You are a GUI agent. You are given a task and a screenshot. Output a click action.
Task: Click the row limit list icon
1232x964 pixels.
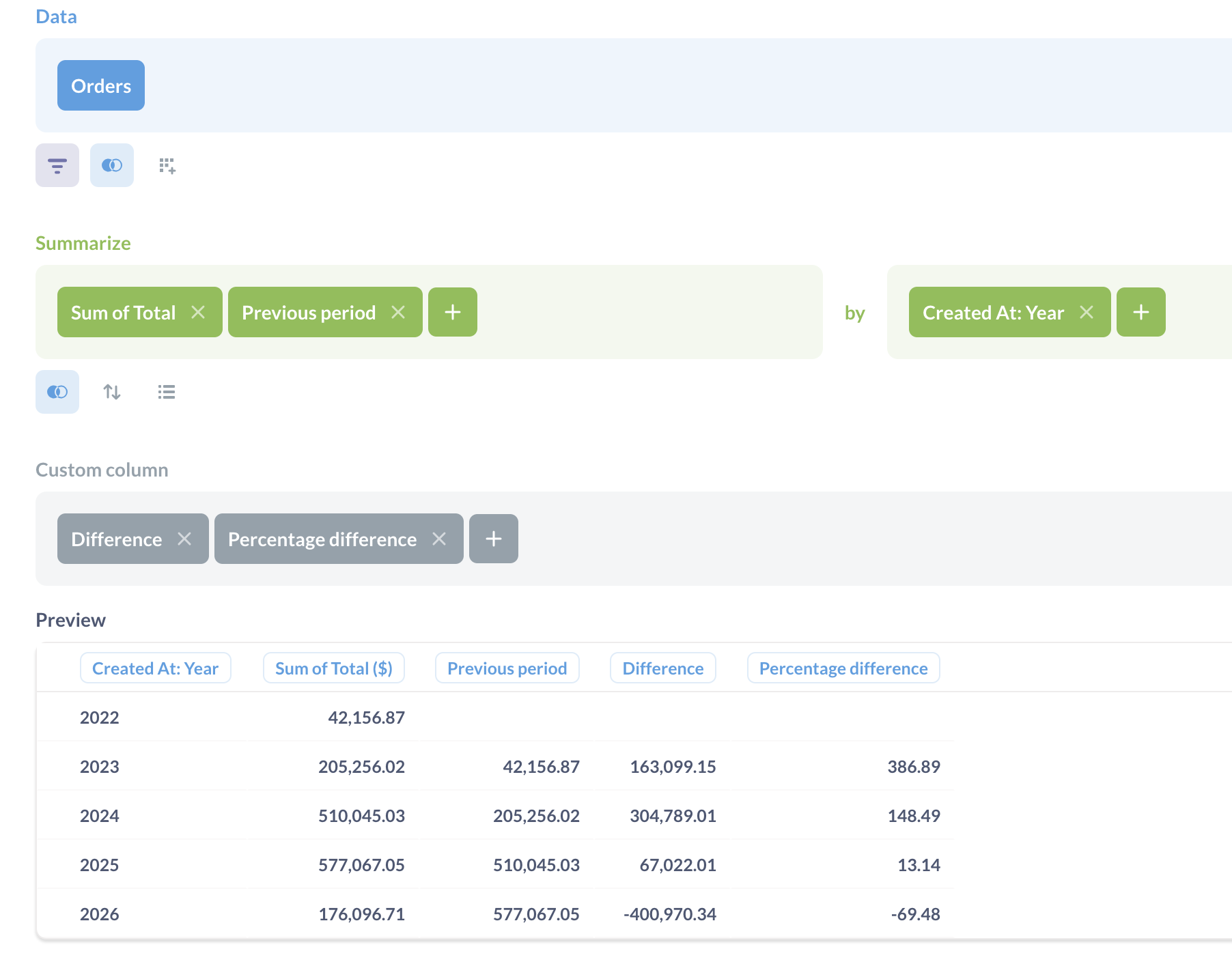coord(167,392)
